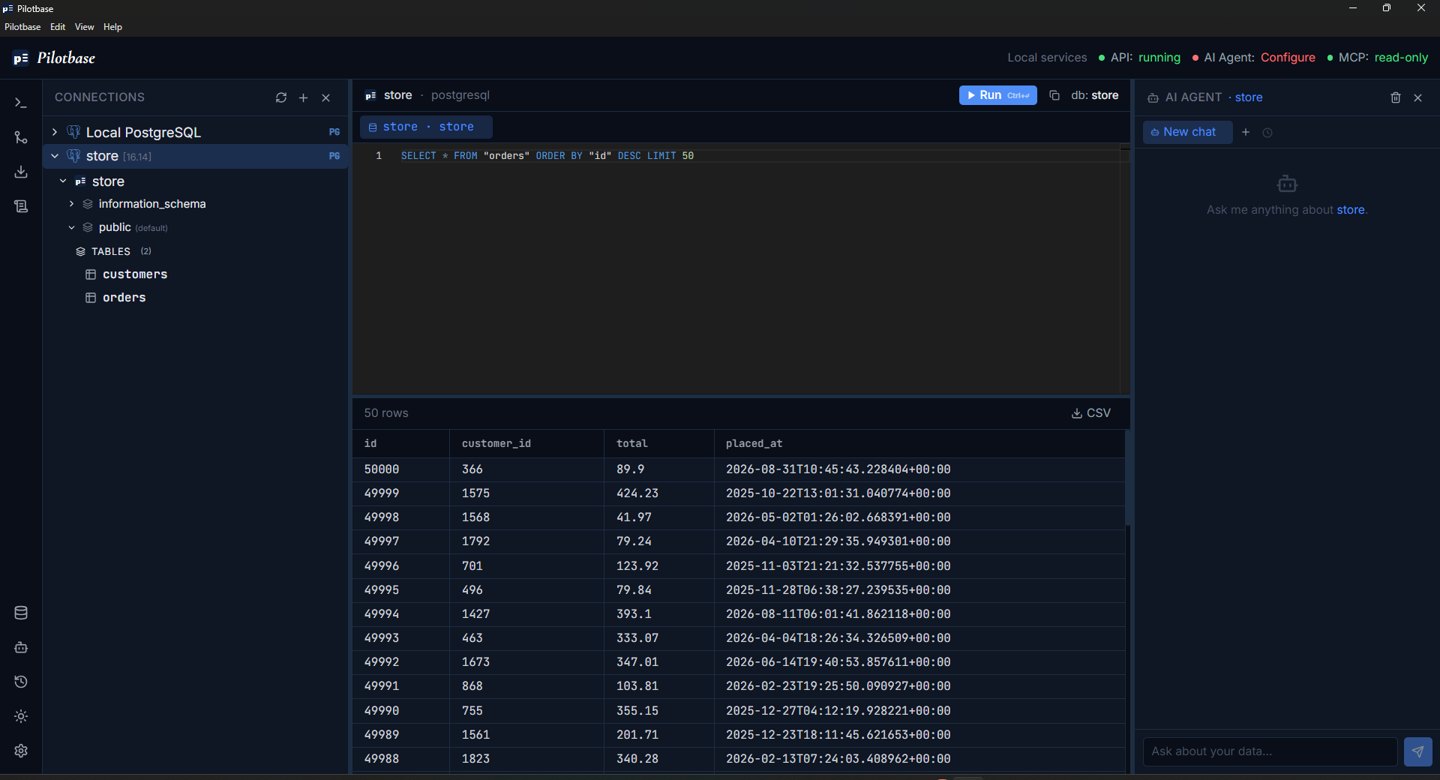Open the AI robot sidebar icon
Screen dimensions: 1440x780
pos(20,647)
